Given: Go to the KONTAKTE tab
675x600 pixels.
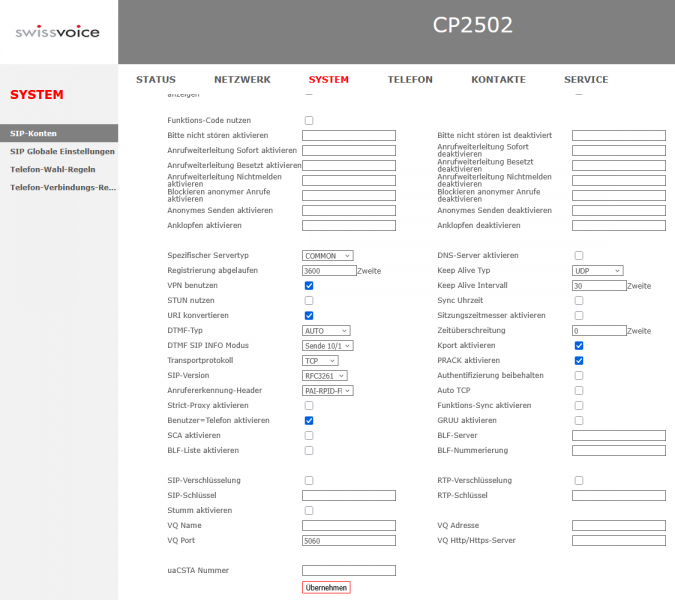Looking at the screenshot, I should [499, 80].
